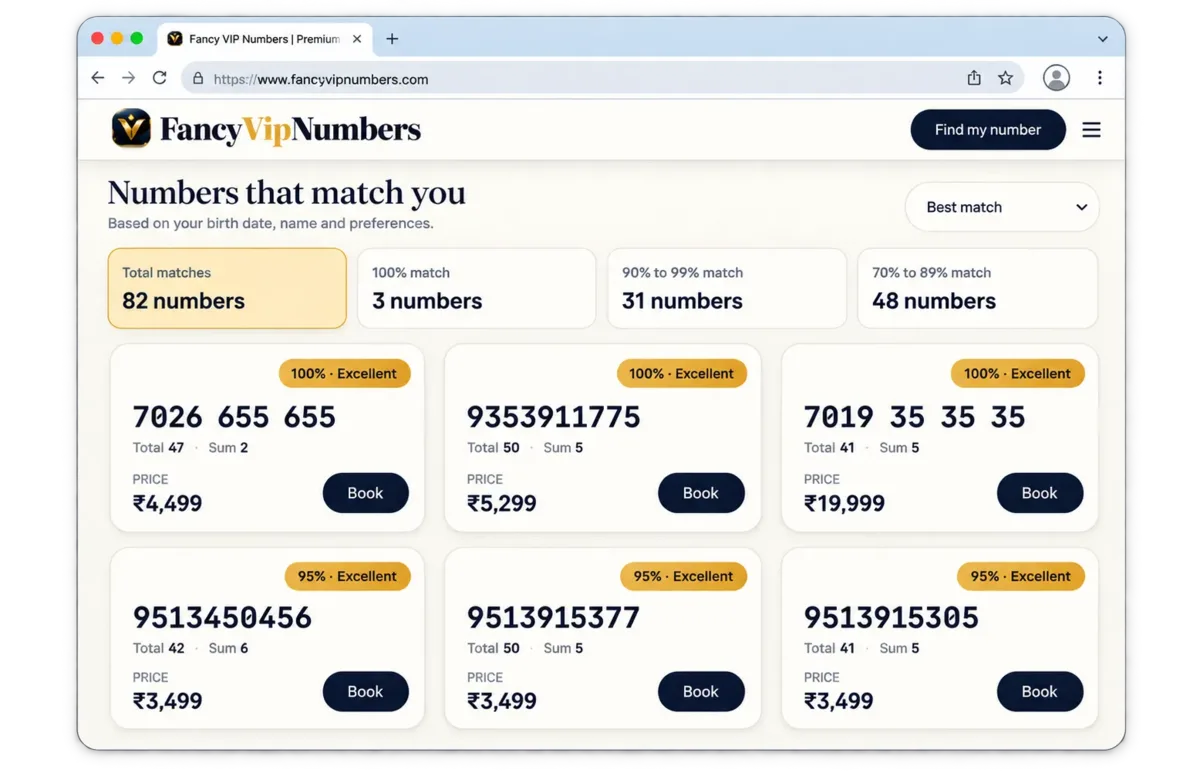Open the hamburger site menu
This screenshot has width=1200, height=780.
[x=1091, y=130]
